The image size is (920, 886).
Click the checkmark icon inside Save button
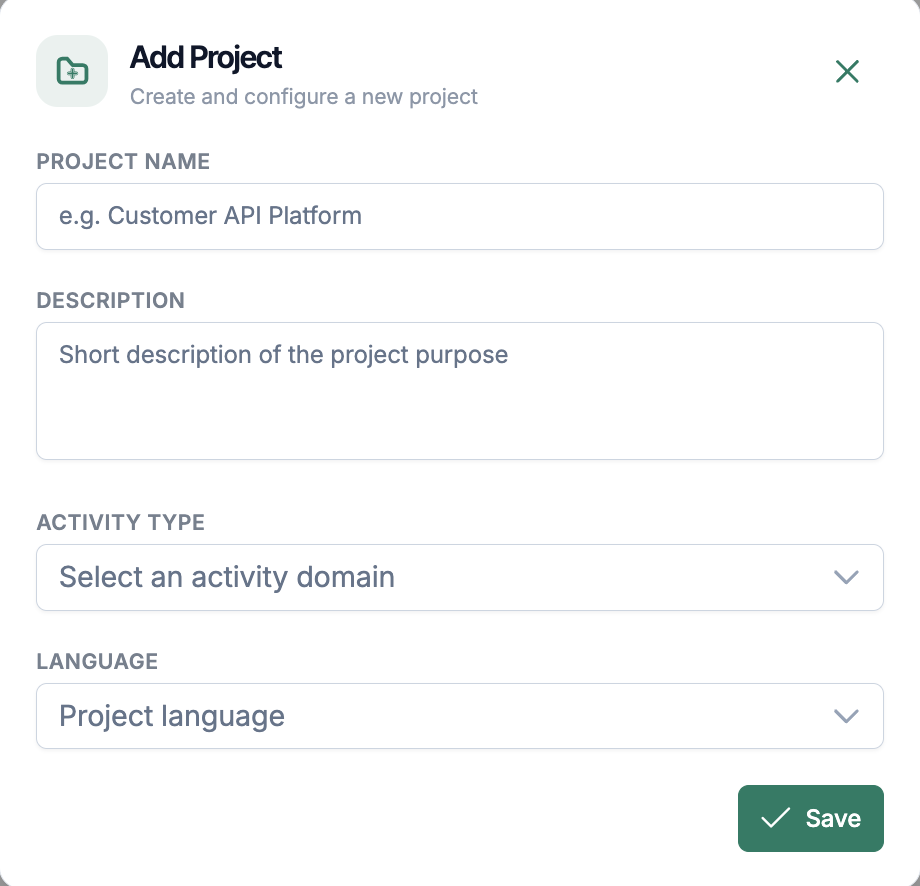pyautogui.click(x=774, y=818)
